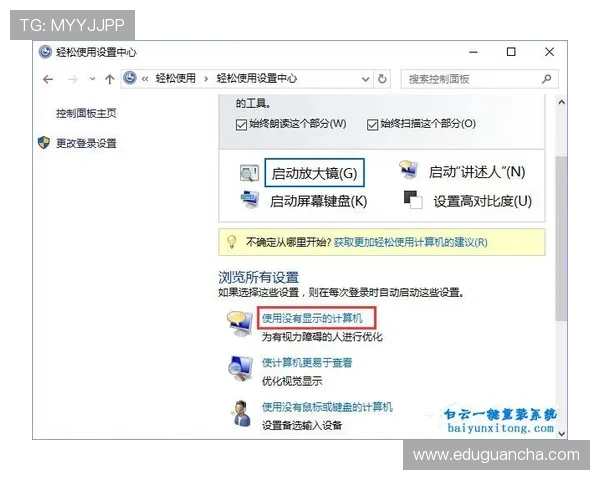Open 使用没有显示的计算机 link
The image size is (600, 480).
312,318
